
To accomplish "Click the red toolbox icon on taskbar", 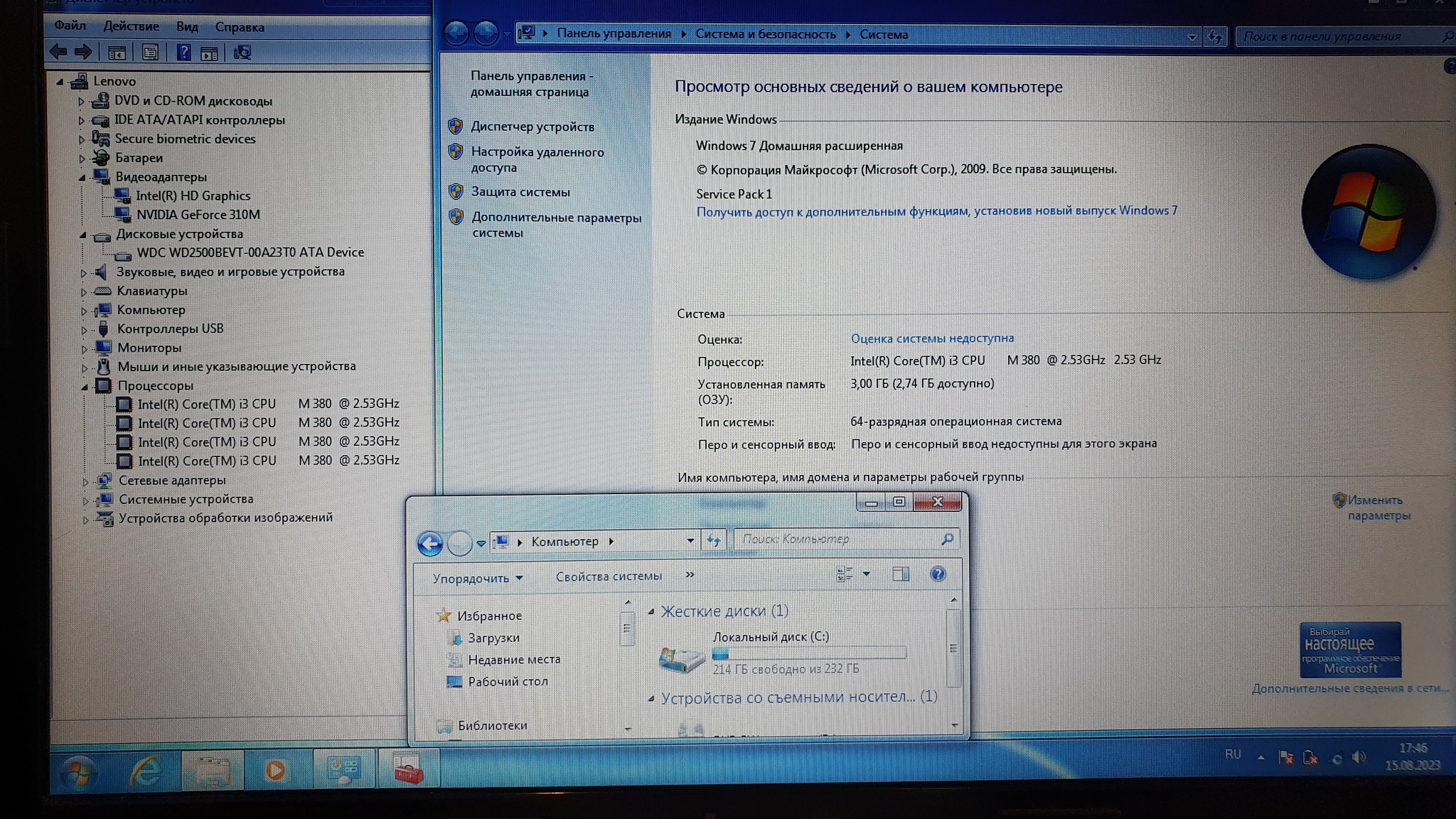I will (408, 770).
